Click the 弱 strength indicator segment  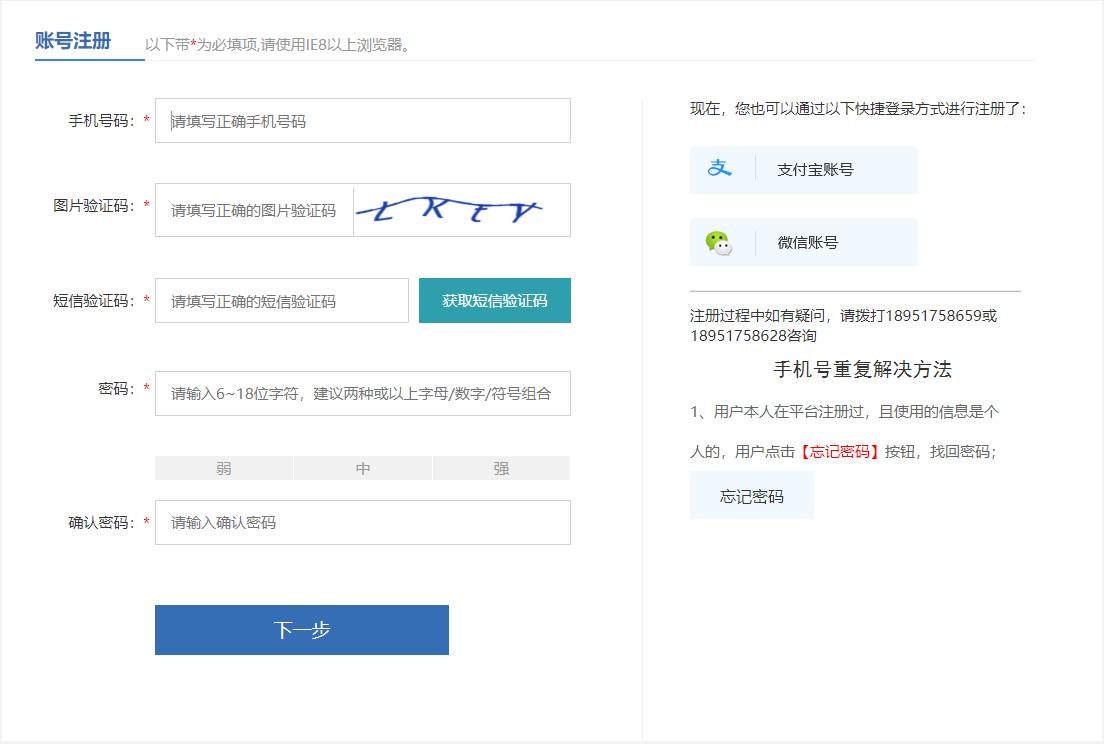tap(223, 467)
